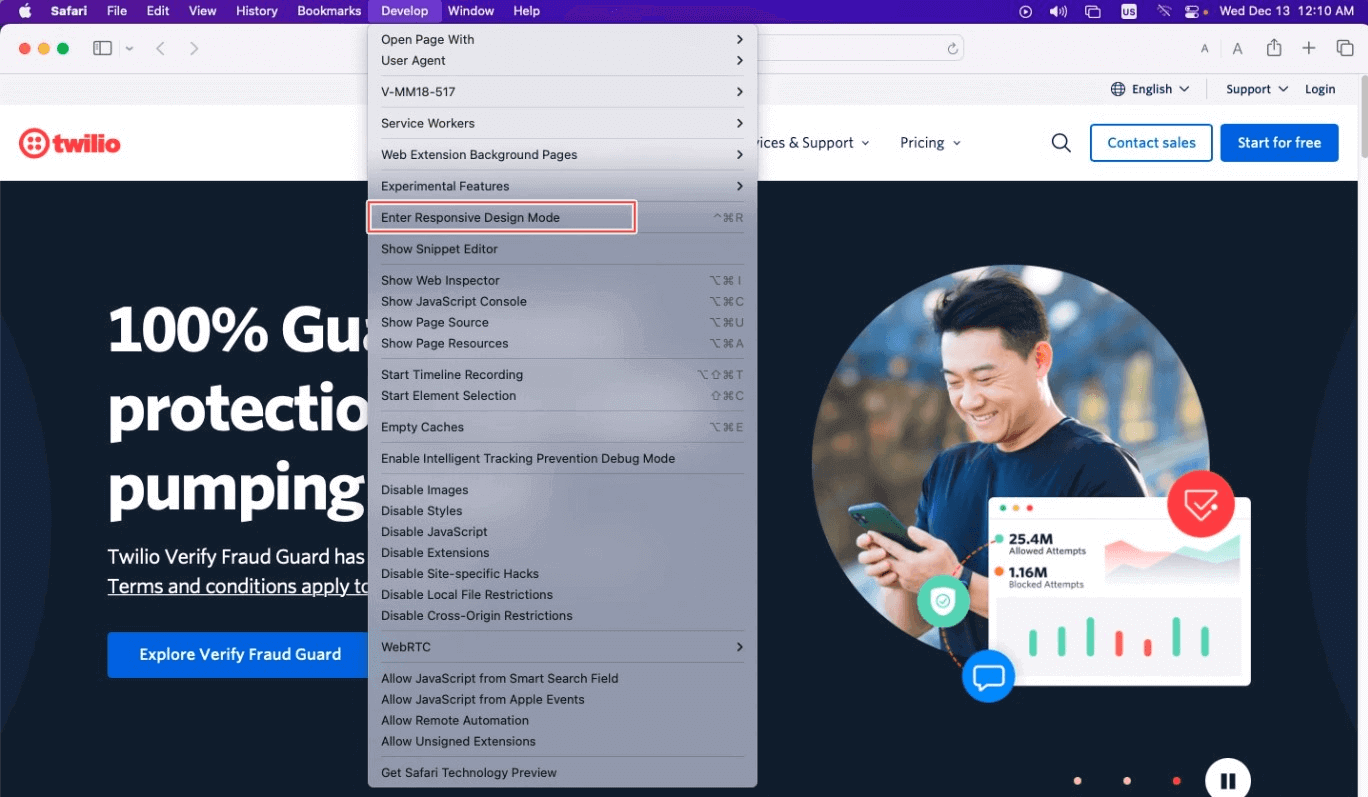Click the now playing icon in menu bar
The height and width of the screenshot is (797, 1368).
click(1025, 11)
